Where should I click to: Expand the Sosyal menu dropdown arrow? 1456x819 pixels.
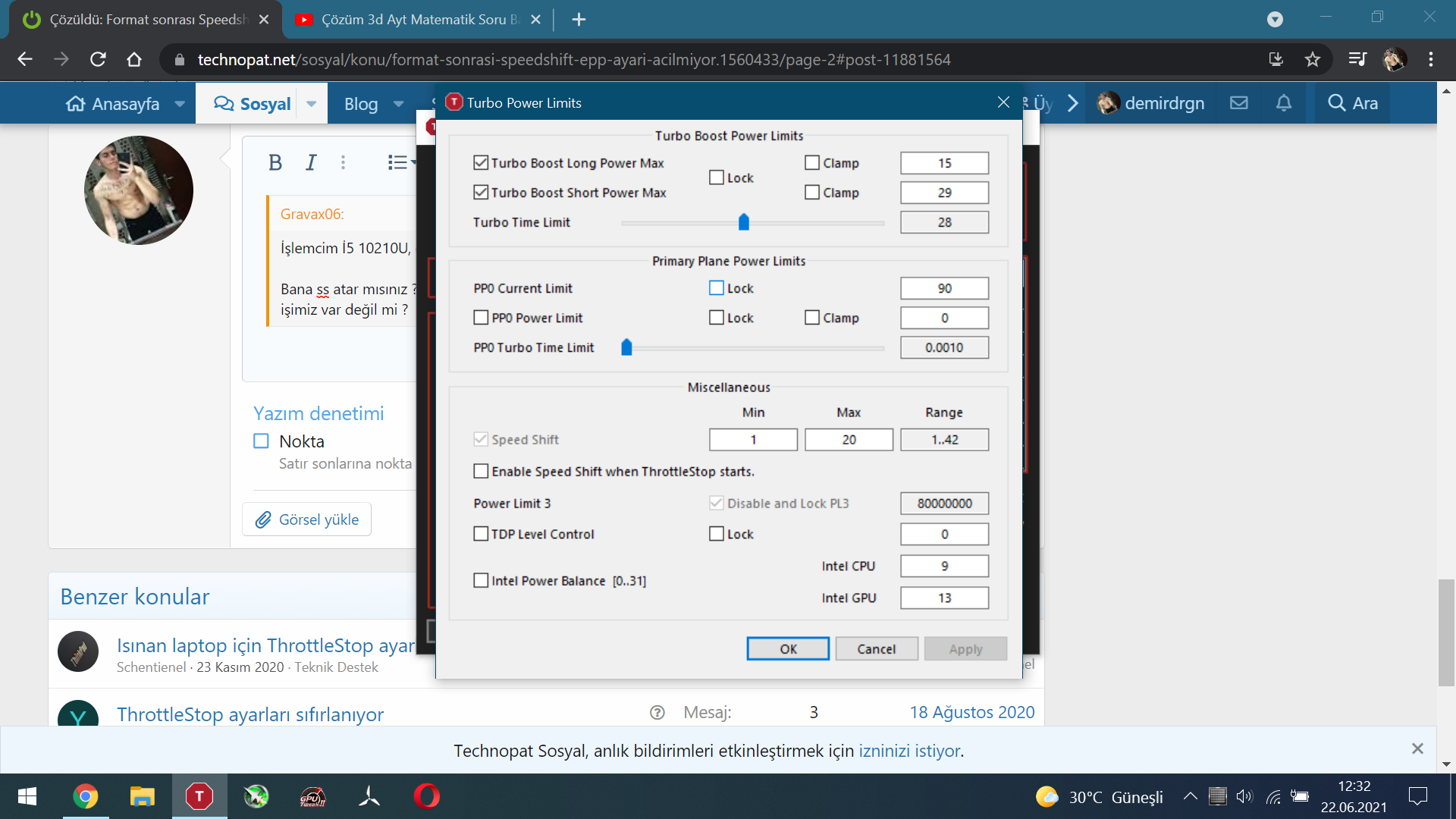[312, 104]
